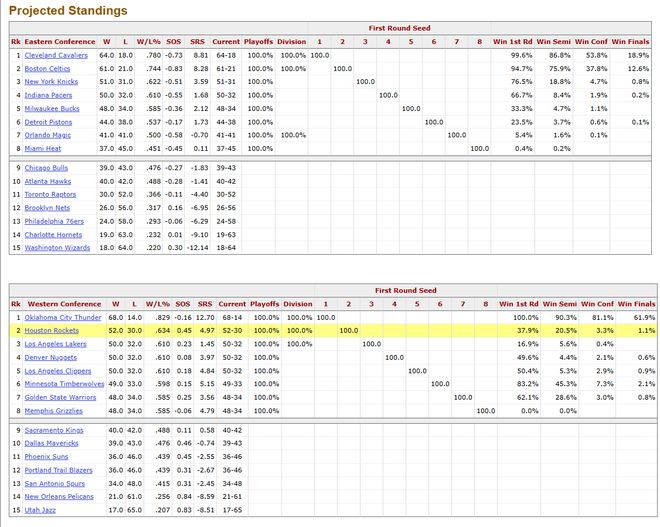Go to the Washington Wizards page

tap(55, 246)
